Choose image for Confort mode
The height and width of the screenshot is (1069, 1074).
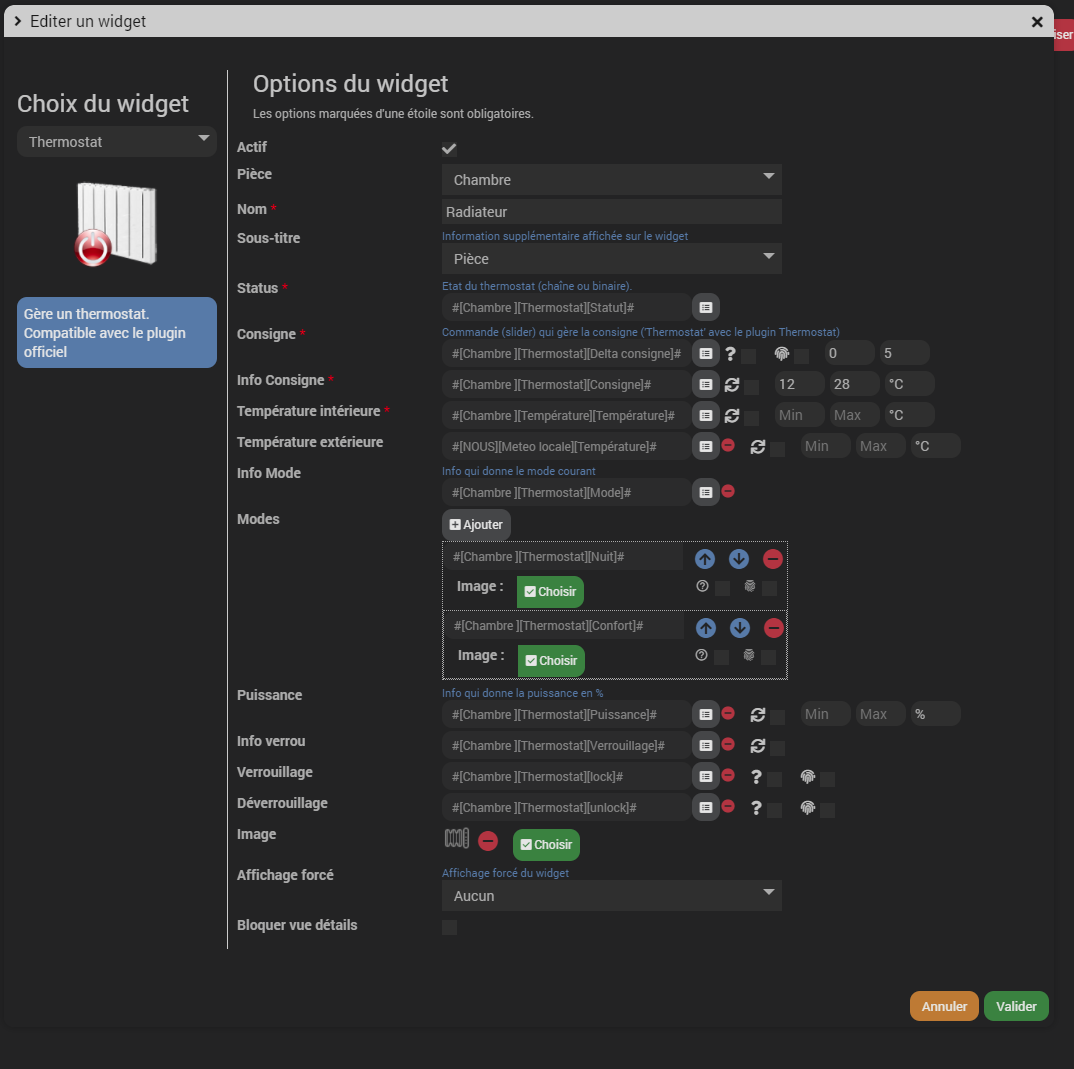(551, 661)
